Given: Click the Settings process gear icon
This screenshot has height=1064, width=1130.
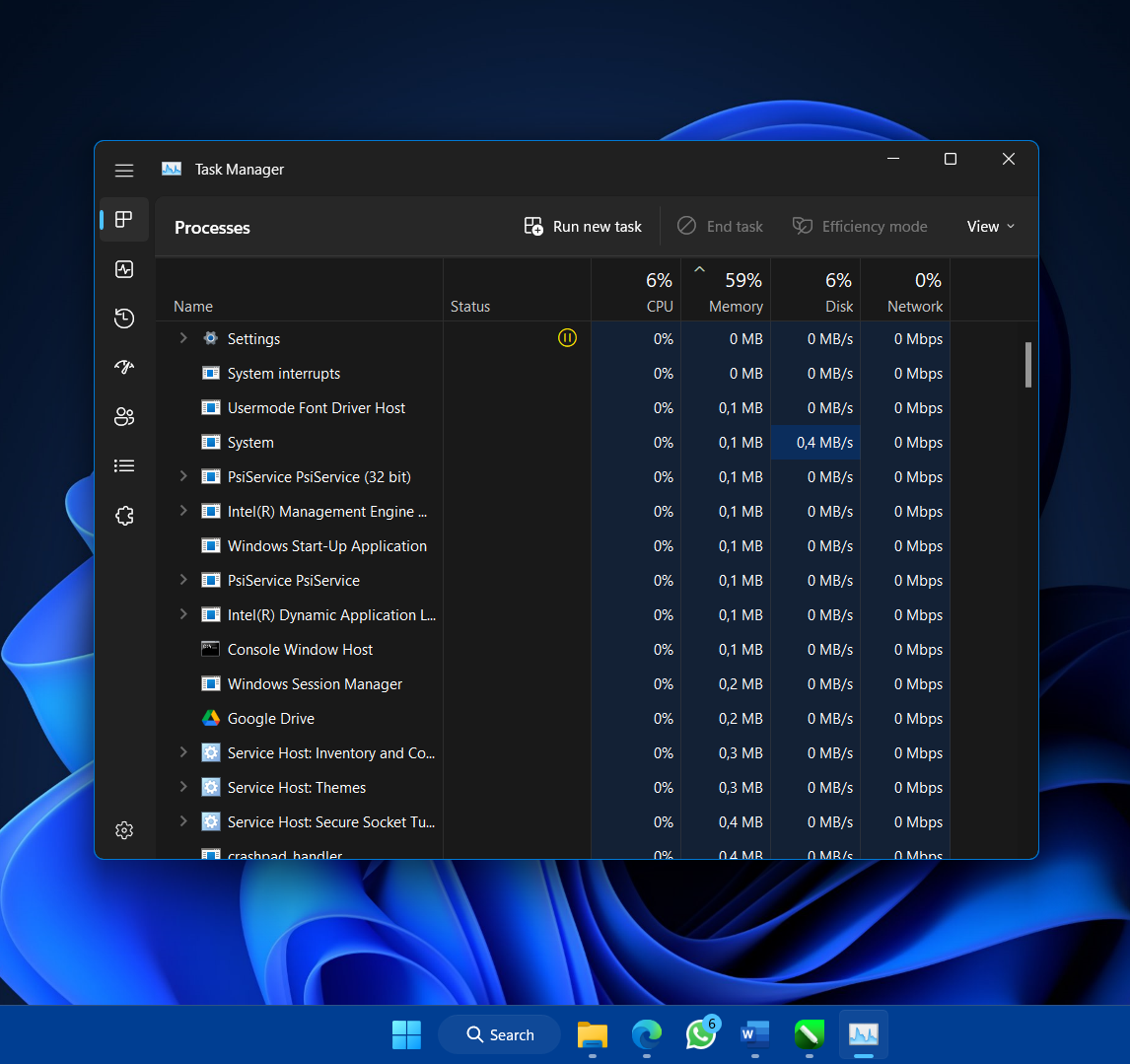Looking at the screenshot, I should 210,338.
